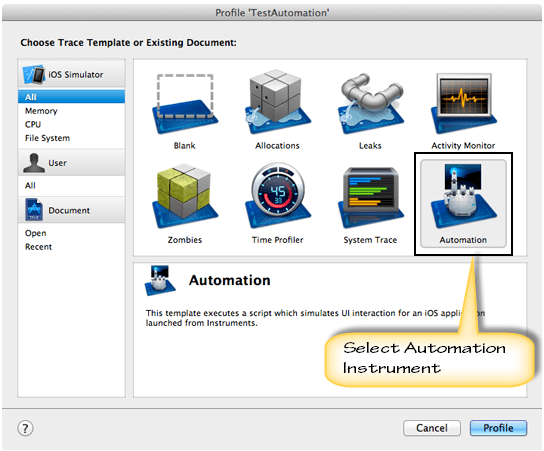Click the User silhouette icon
The height and width of the screenshot is (451, 544).
[x=34, y=163]
